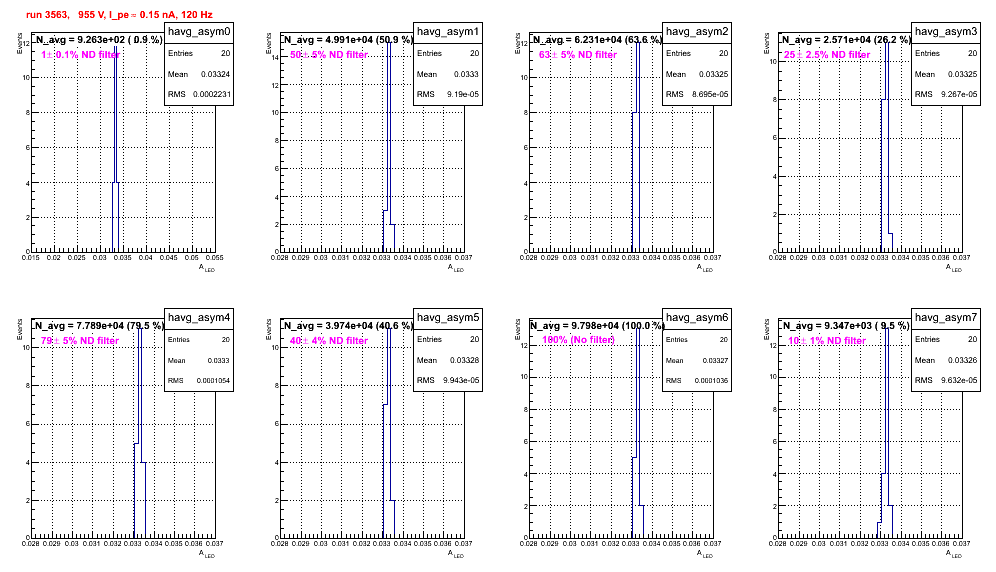Click the A_LED x-axis title under havg_asym0 plot

pos(207,268)
